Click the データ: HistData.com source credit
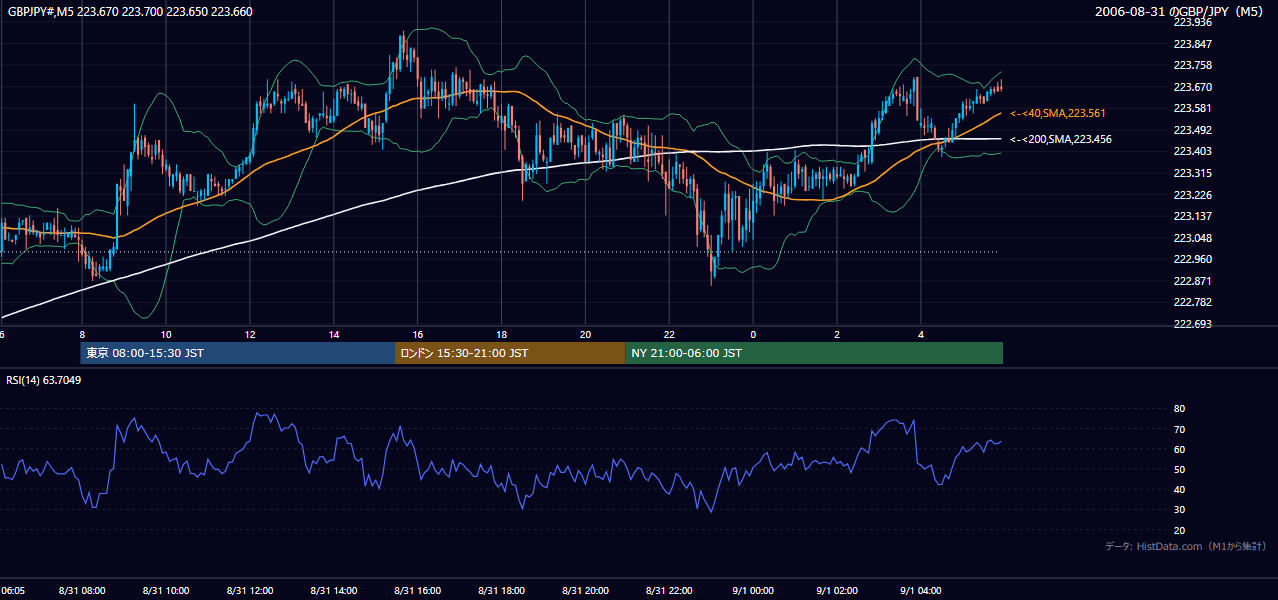This screenshot has height=600, width=1278. click(1186, 546)
